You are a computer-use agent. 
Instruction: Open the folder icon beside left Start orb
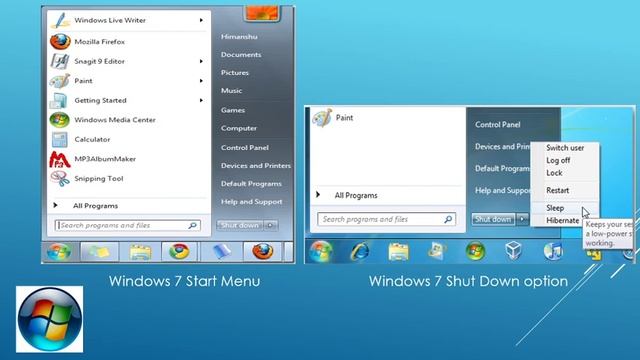click(x=99, y=252)
